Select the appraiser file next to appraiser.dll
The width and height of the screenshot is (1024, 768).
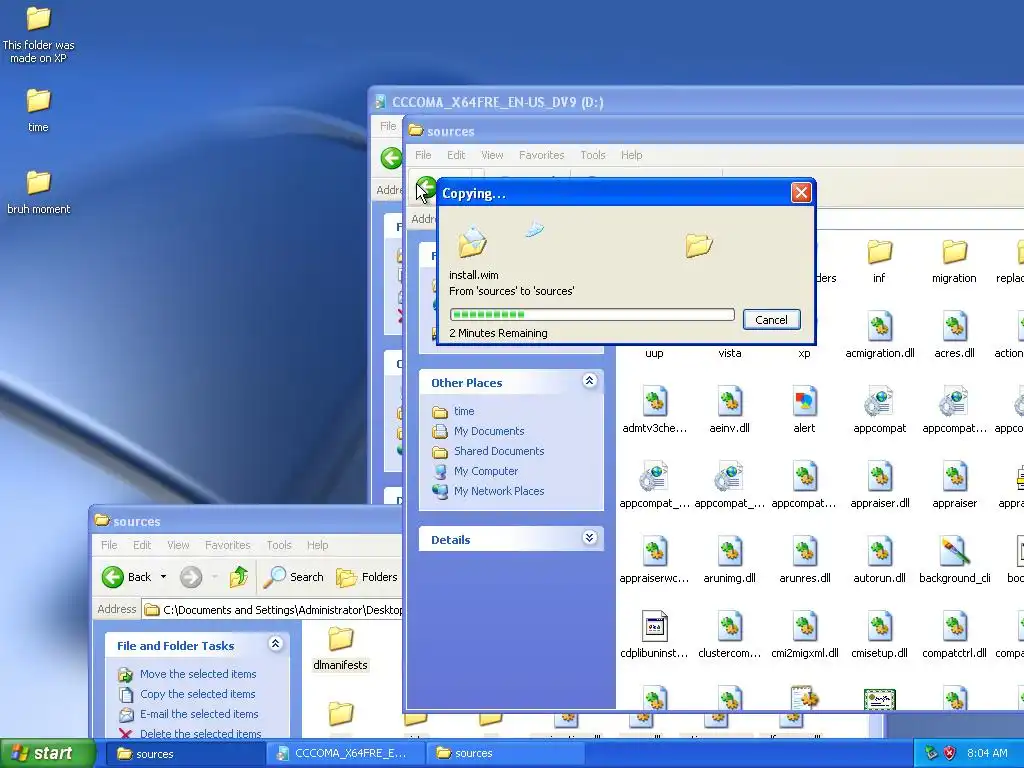[954, 485]
